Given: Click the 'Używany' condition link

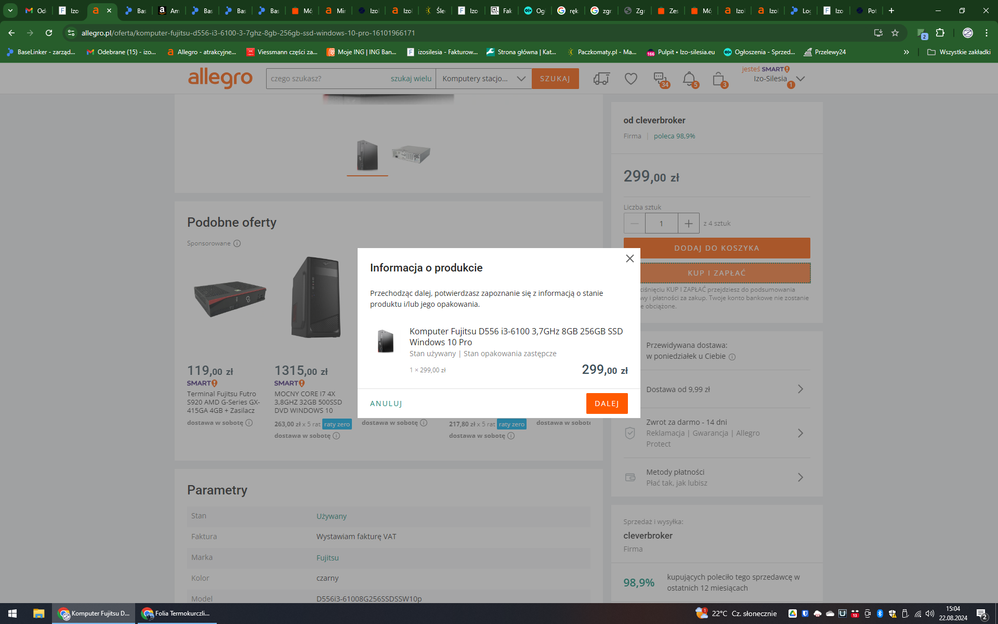Looking at the screenshot, I should coord(331,516).
